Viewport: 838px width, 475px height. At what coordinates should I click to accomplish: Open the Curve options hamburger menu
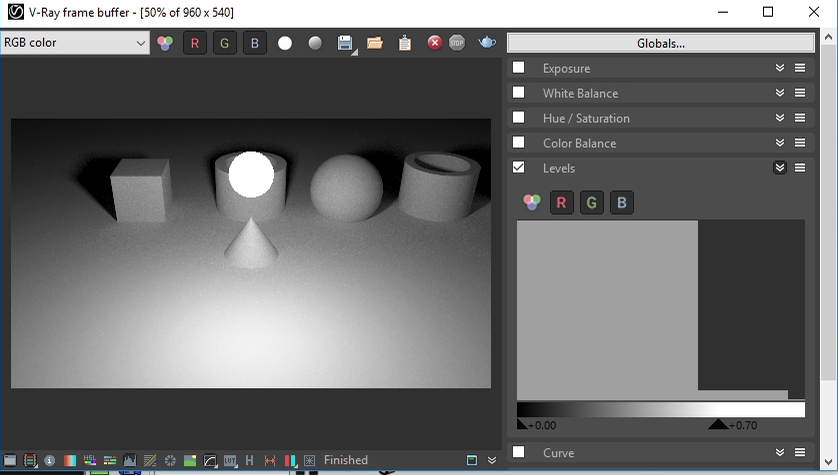pos(800,453)
